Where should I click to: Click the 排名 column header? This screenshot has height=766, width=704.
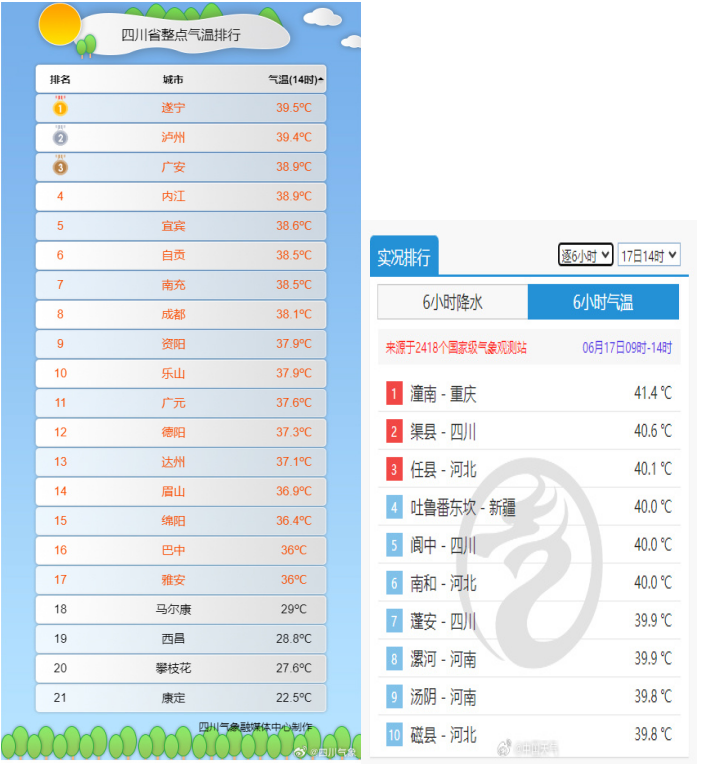tap(60, 79)
